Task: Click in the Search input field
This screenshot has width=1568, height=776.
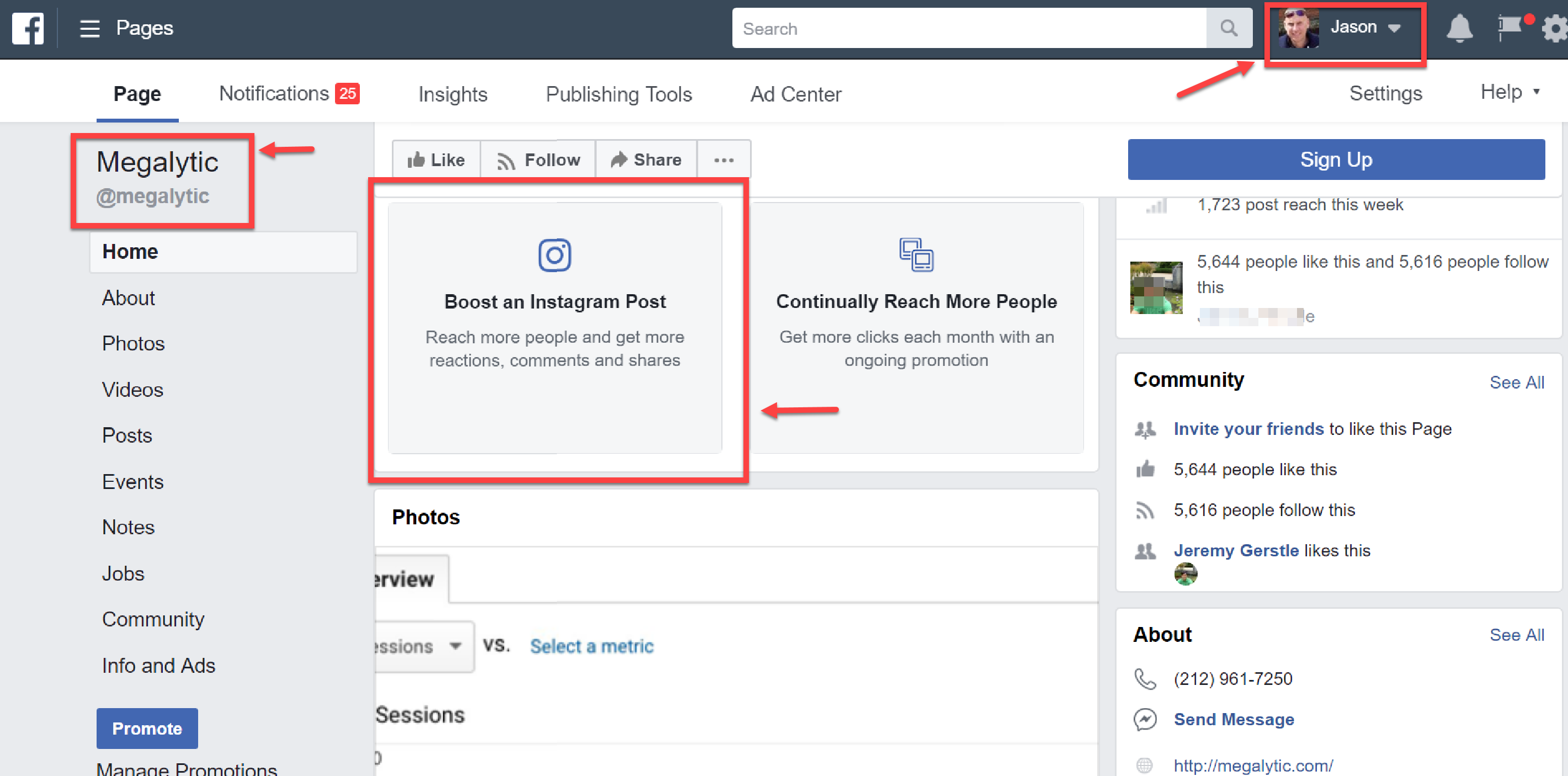Action: click(969, 28)
